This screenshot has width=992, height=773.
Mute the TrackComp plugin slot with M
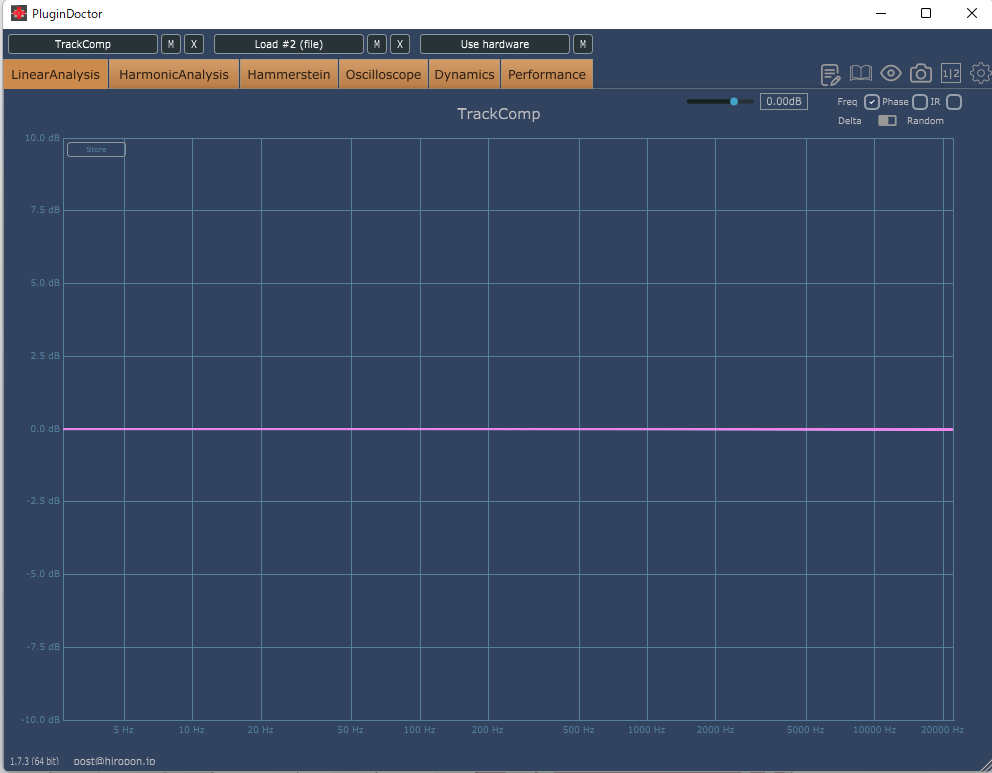point(171,44)
